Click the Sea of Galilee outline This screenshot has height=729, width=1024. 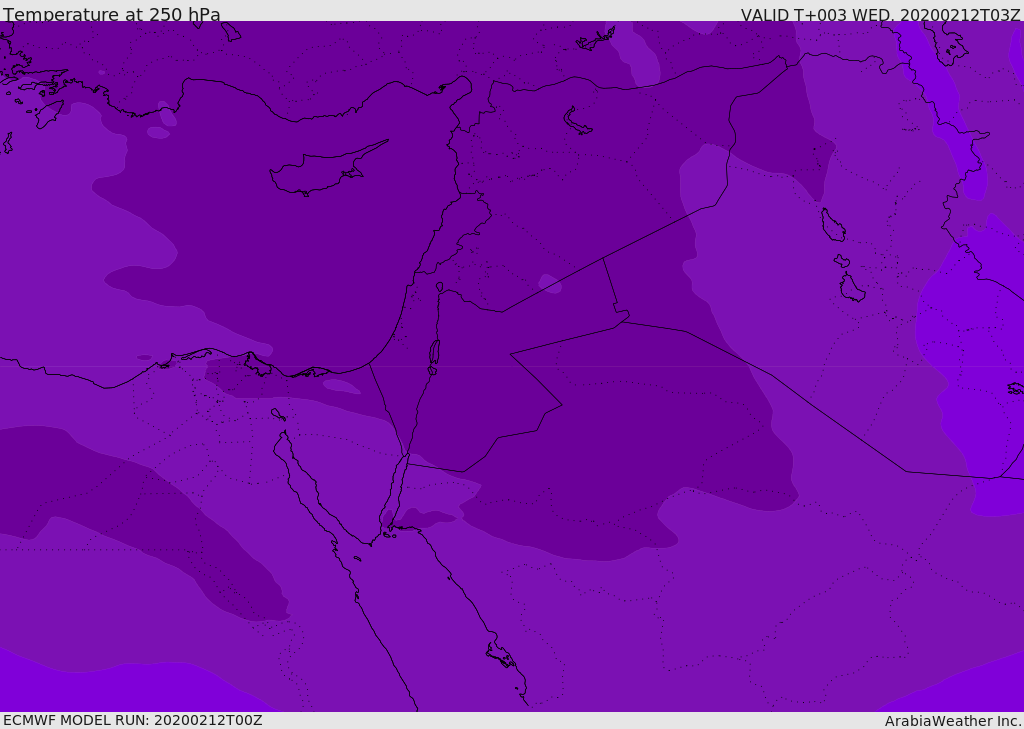tap(440, 287)
